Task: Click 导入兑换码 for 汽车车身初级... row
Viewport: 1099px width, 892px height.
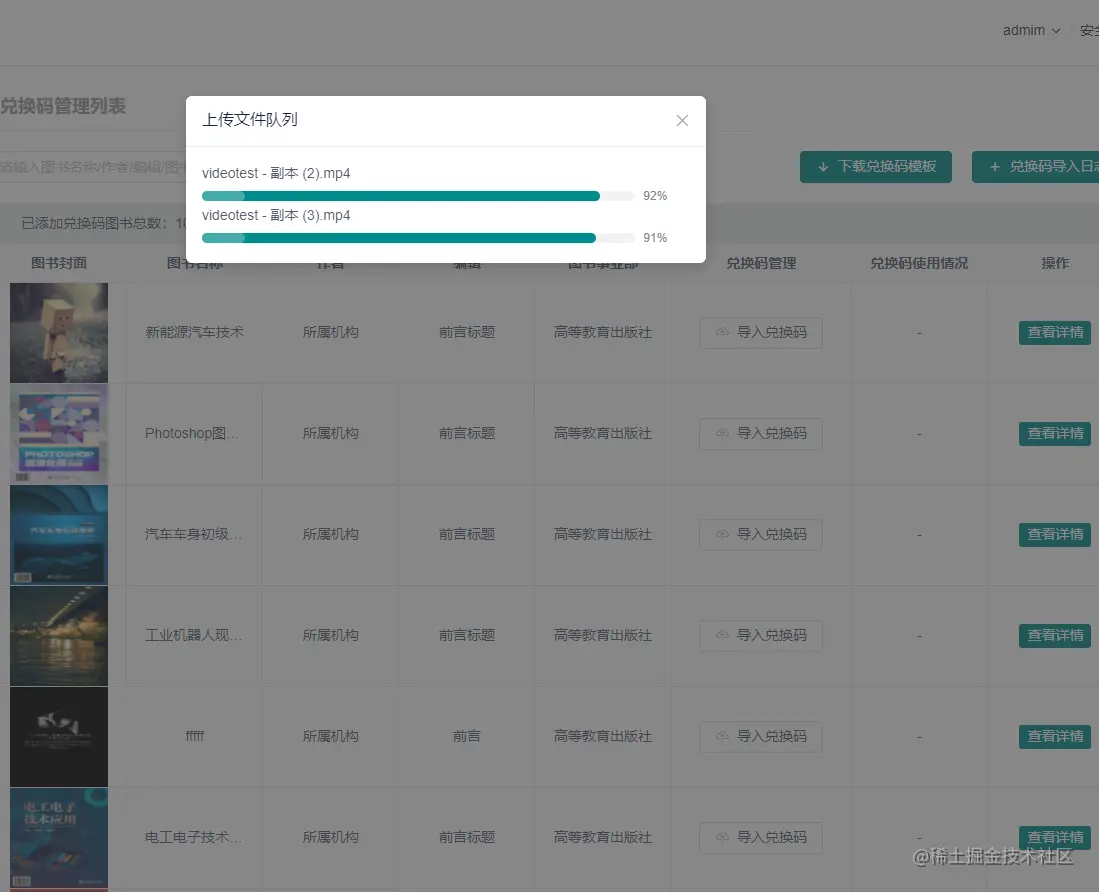Action: click(760, 534)
